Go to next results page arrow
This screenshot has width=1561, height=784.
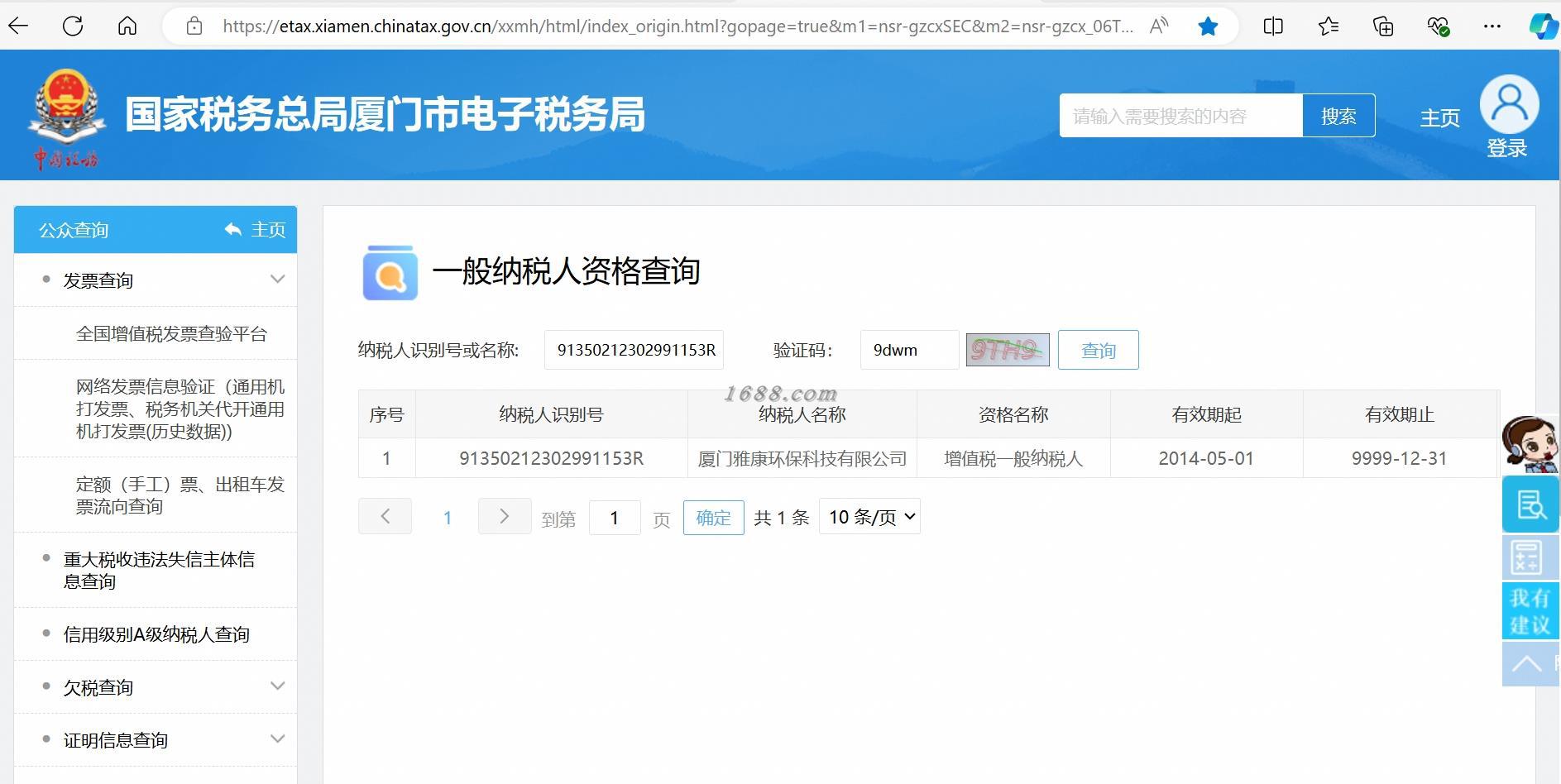[x=505, y=517]
